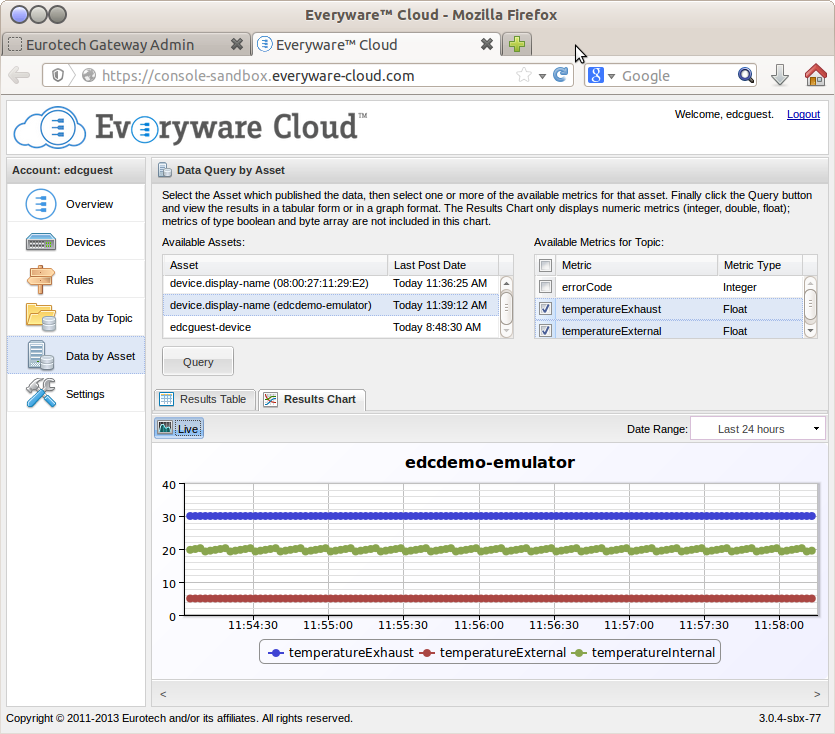Image resolution: width=835 pixels, height=734 pixels.
Task: Toggle temperatureInternal series in chart legend
Action: pyautogui.click(x=643, y=653)
